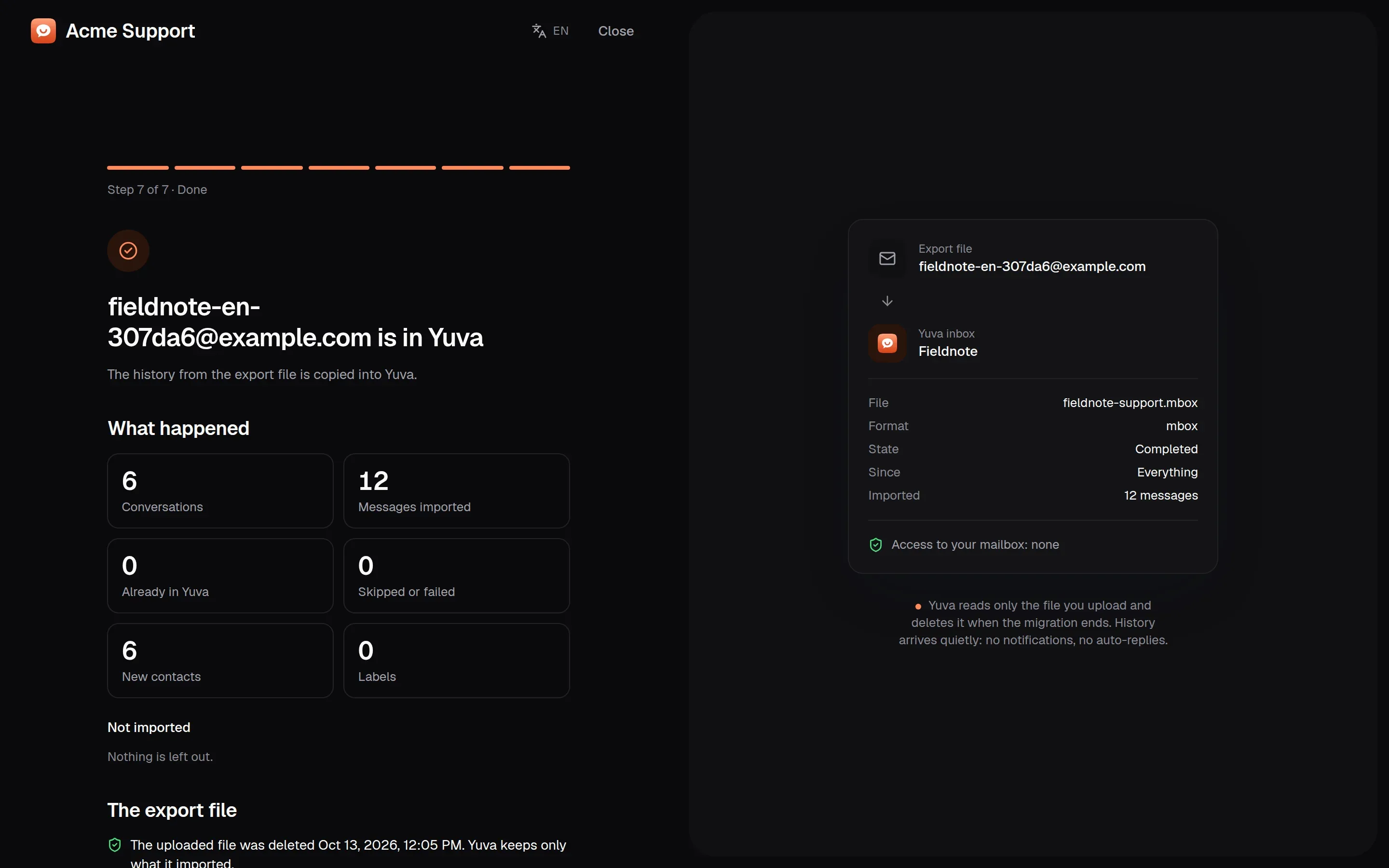Select the 6 Conversations card
Screen dimensions: 1389x868
pos(220,491)
